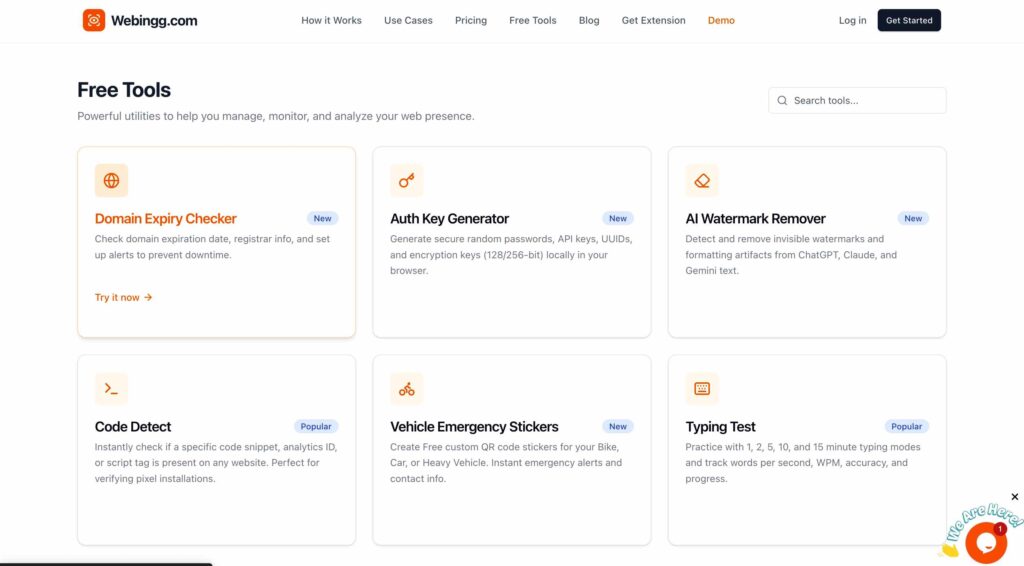The height and width of the screenshot is (566, 1024).
Task: Click the bike icon for Vehicle Emergency Stickers
Action: coord(406,389)
